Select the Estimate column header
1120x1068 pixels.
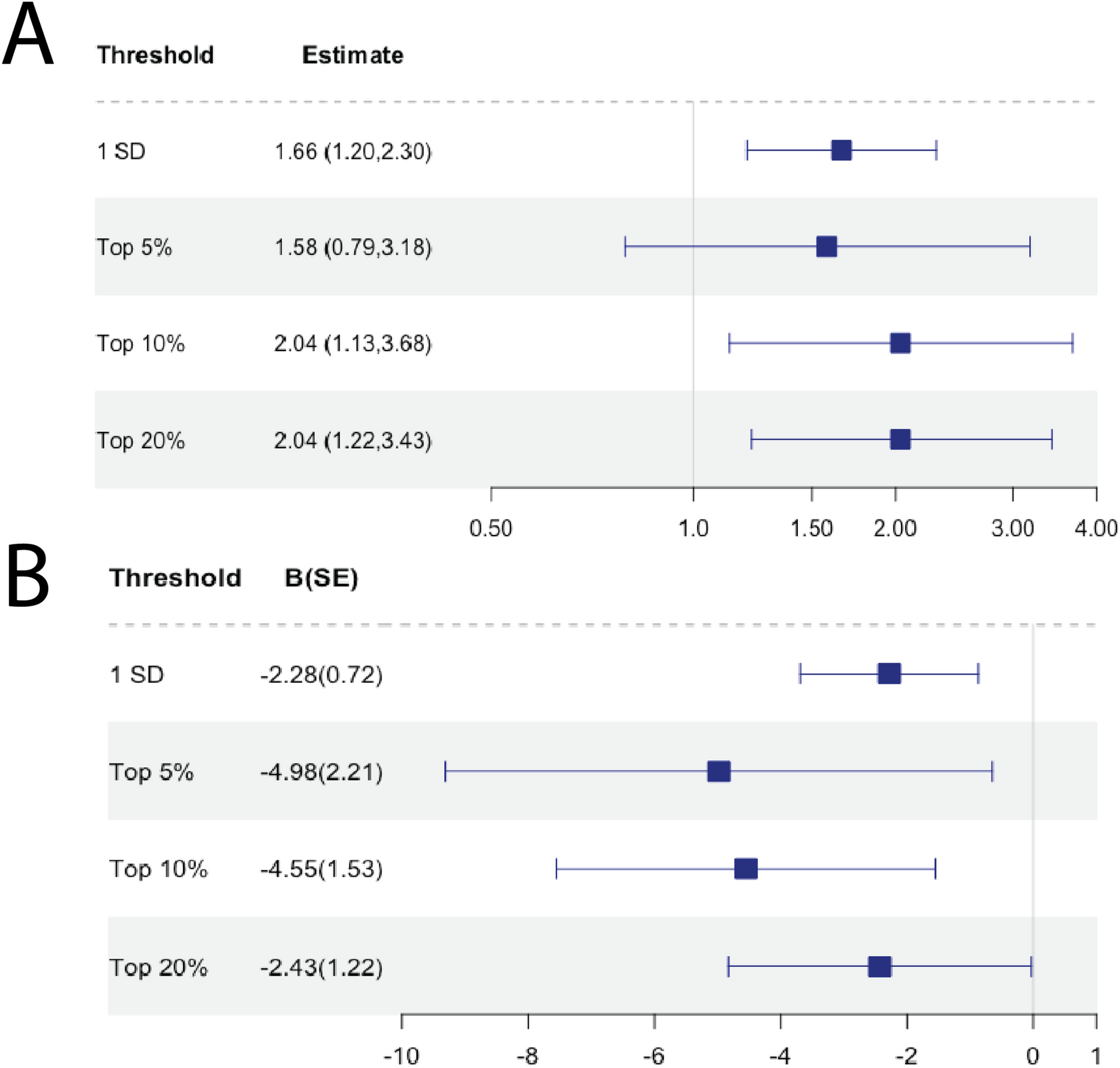coord(353,55)
